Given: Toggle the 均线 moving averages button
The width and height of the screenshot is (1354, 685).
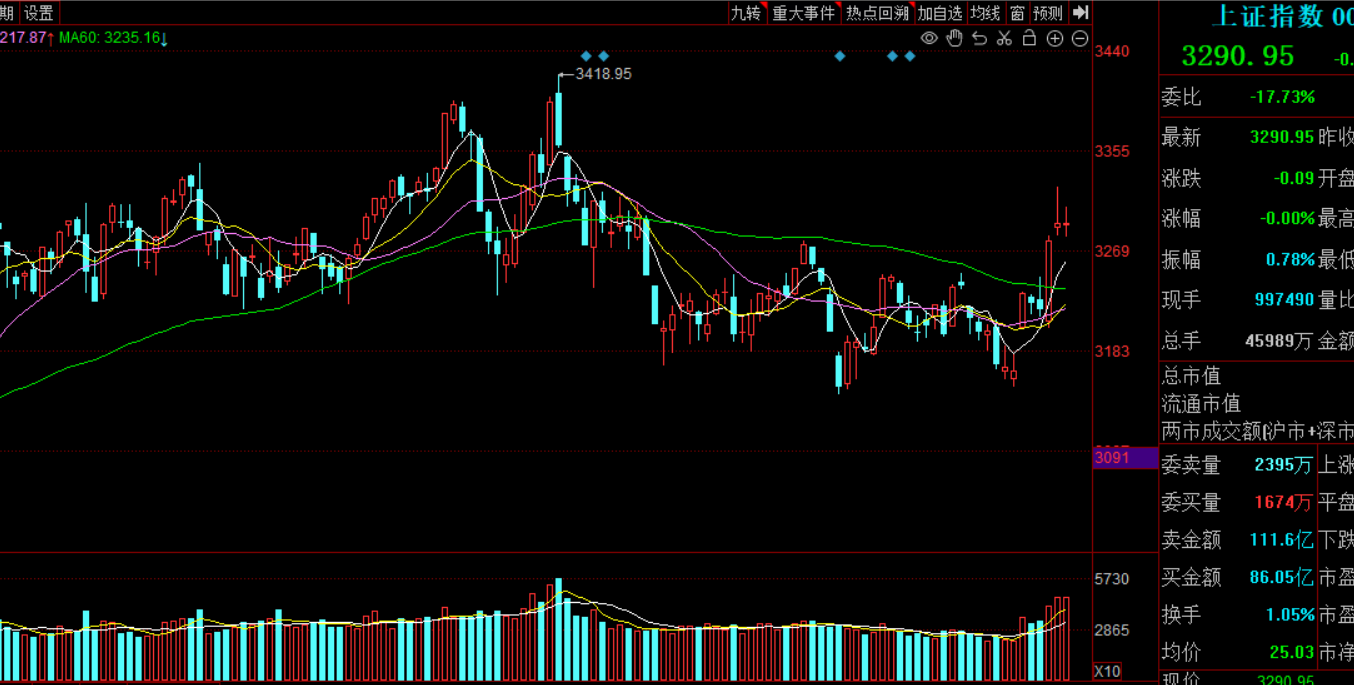Looking at the screenshot, I should coord(985,13).
